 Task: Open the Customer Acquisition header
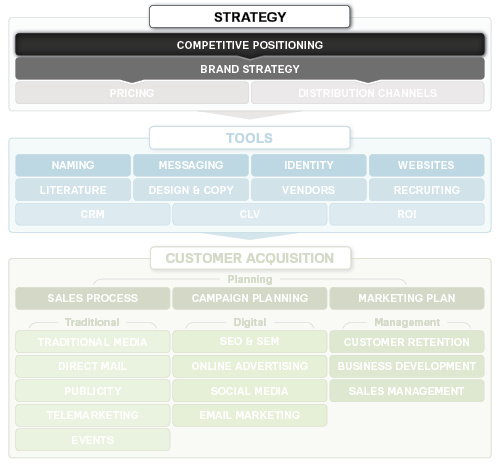point(250,258)
